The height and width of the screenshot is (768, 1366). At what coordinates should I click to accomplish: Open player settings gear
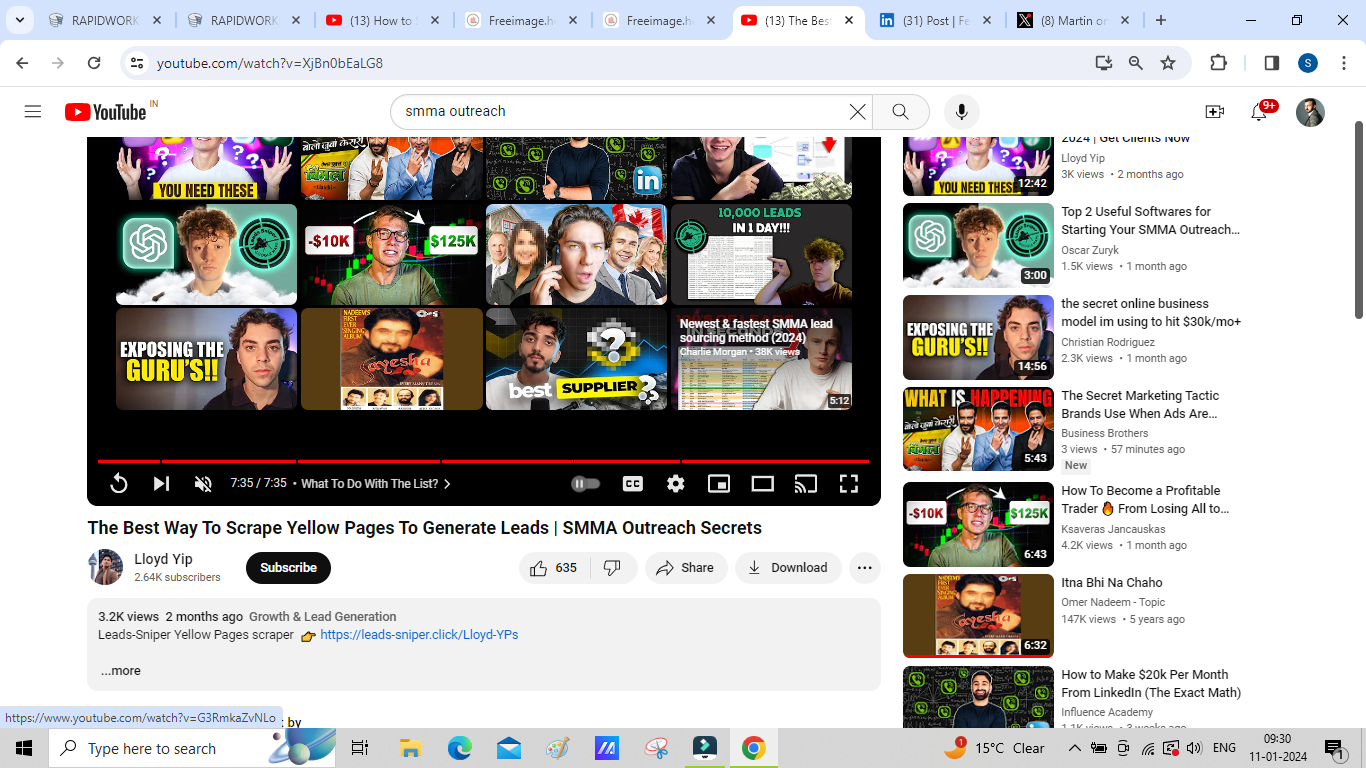(x=676, y=484)
